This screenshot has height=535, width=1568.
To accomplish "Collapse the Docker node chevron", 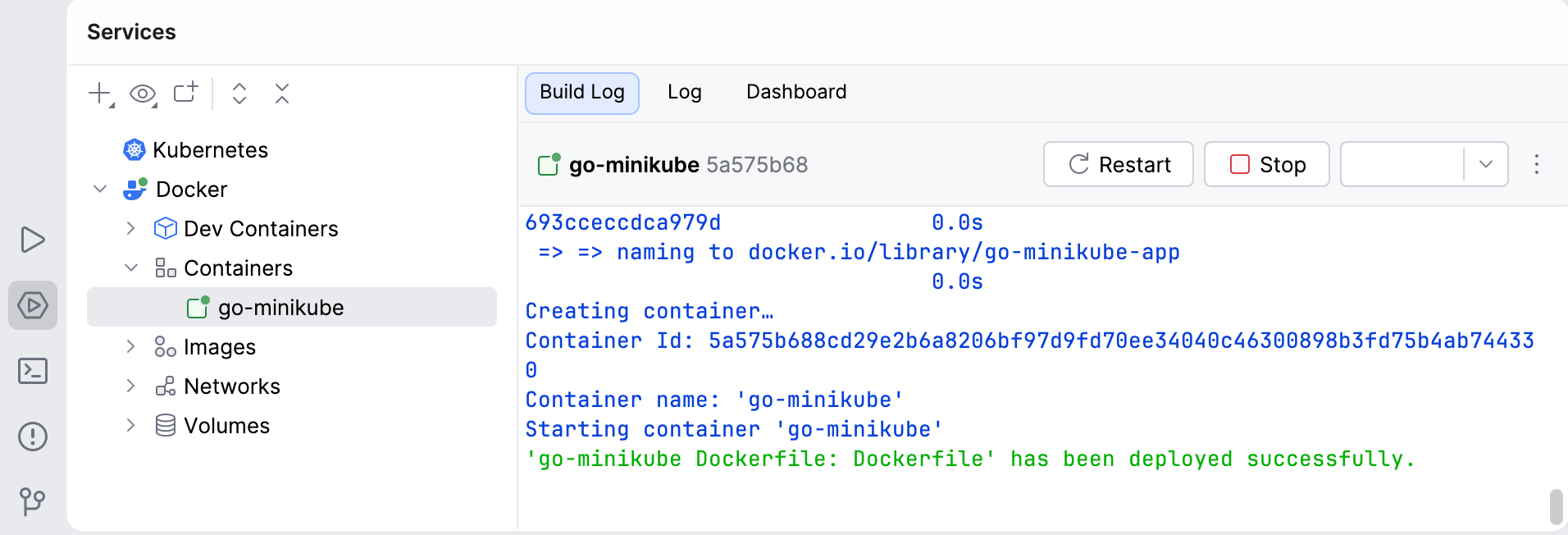I will click(x=100, y=190).
